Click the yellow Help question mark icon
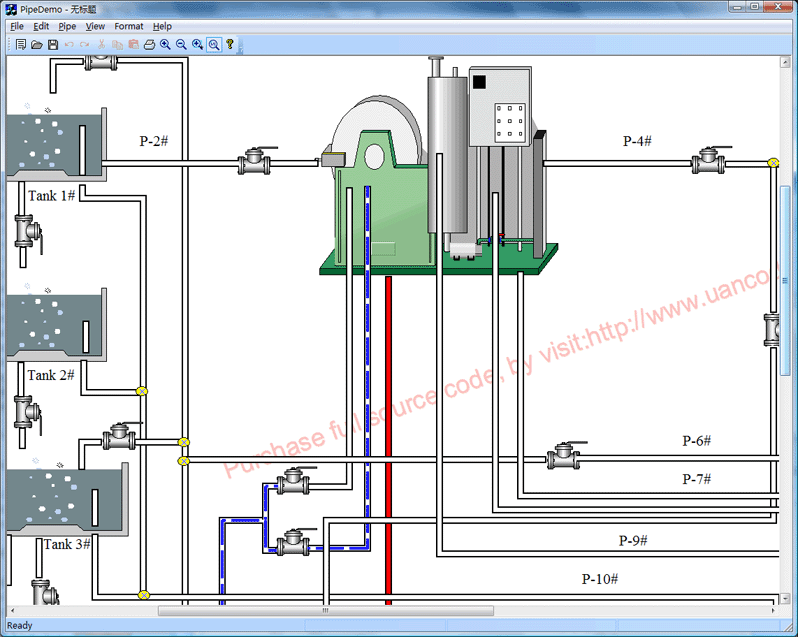 230,44
